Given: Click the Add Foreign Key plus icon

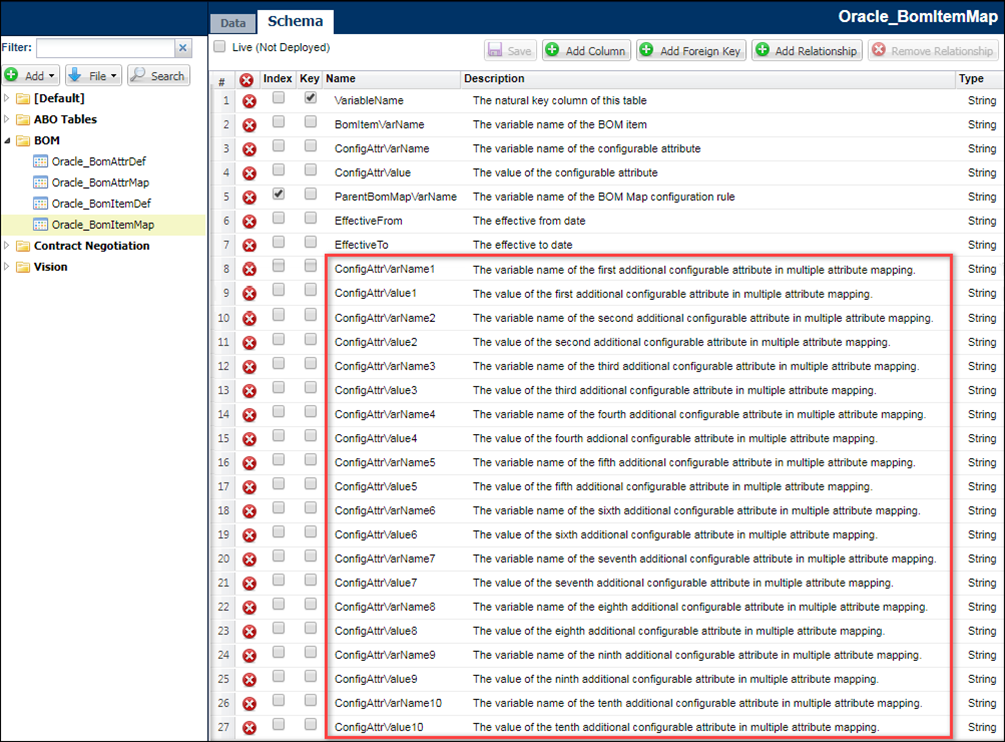Looking at the screenshot, I should [x=648, y=51].
